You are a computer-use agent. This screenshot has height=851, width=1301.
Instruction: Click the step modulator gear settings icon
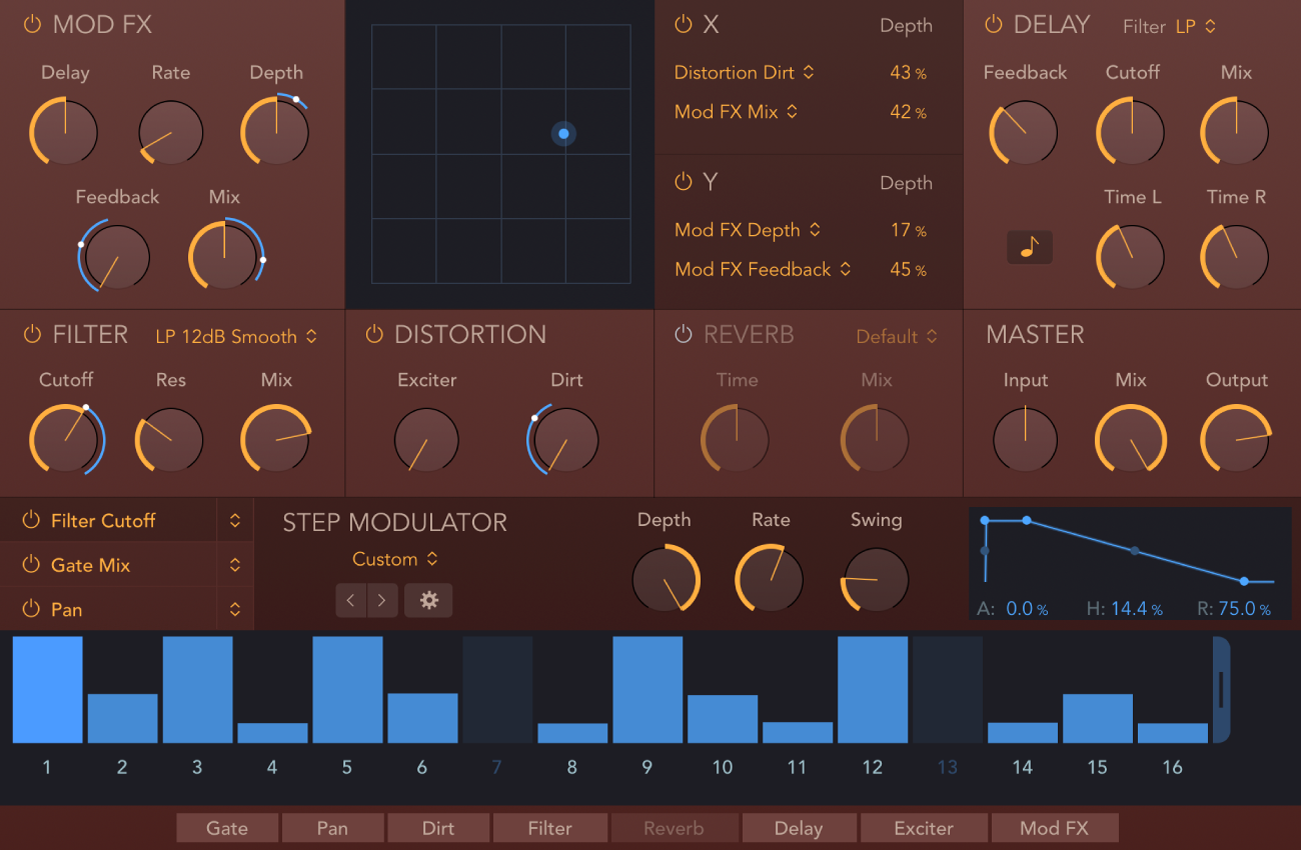pos(429,600)
